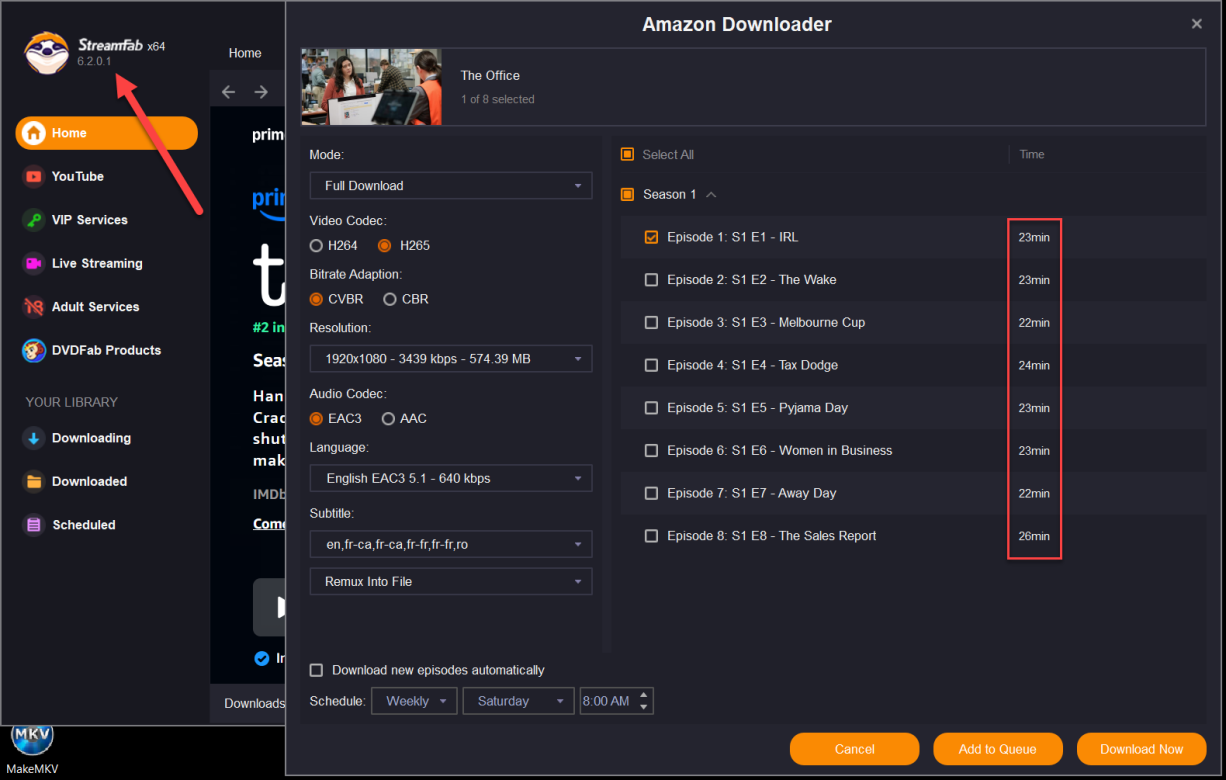Click The Office thumbnail image
The width and height of the screenshot is (1226, 780).
pyautogui.click(x=372, y=87)
